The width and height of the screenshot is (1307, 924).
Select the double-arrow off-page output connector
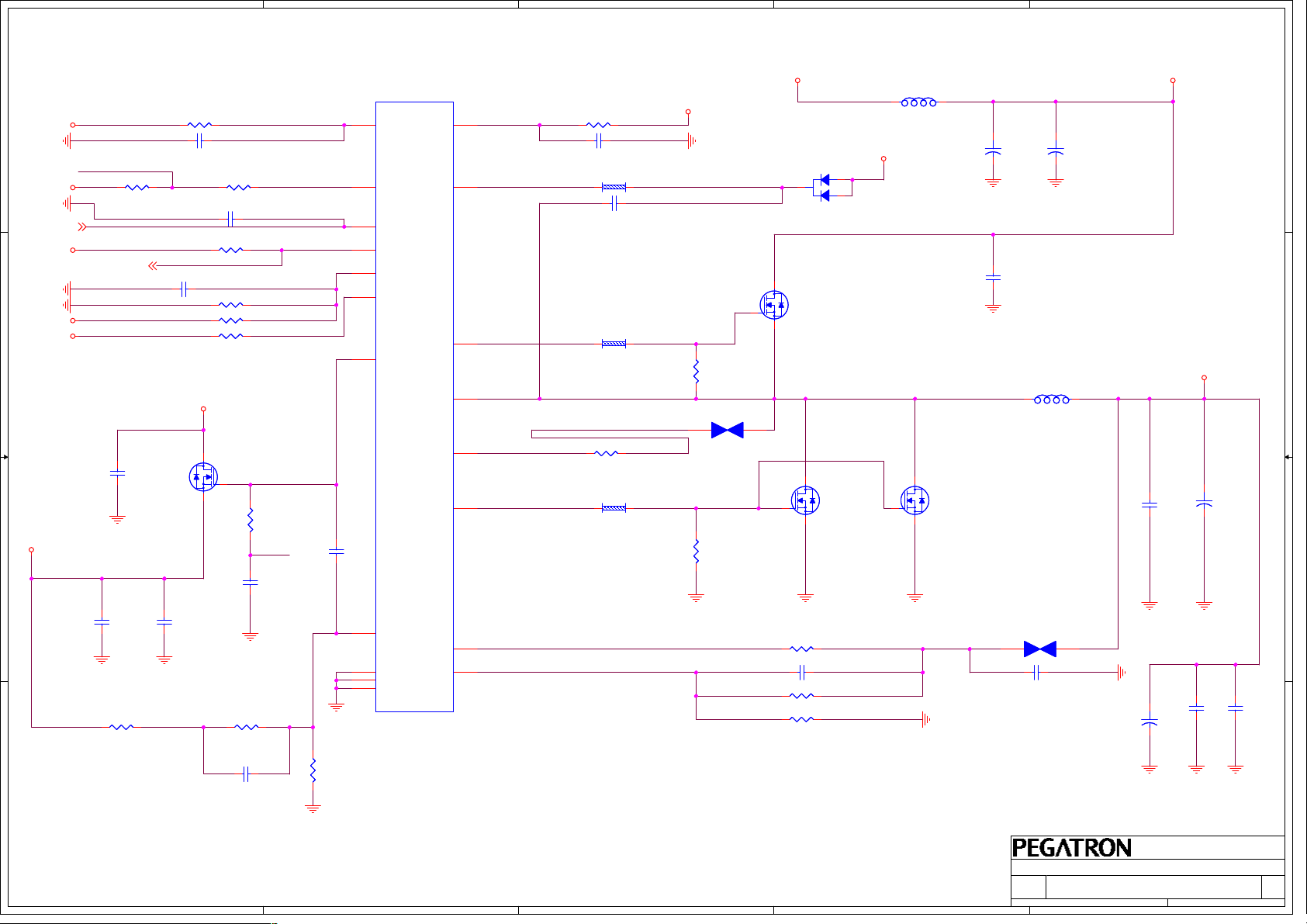(x=153, y=265)
